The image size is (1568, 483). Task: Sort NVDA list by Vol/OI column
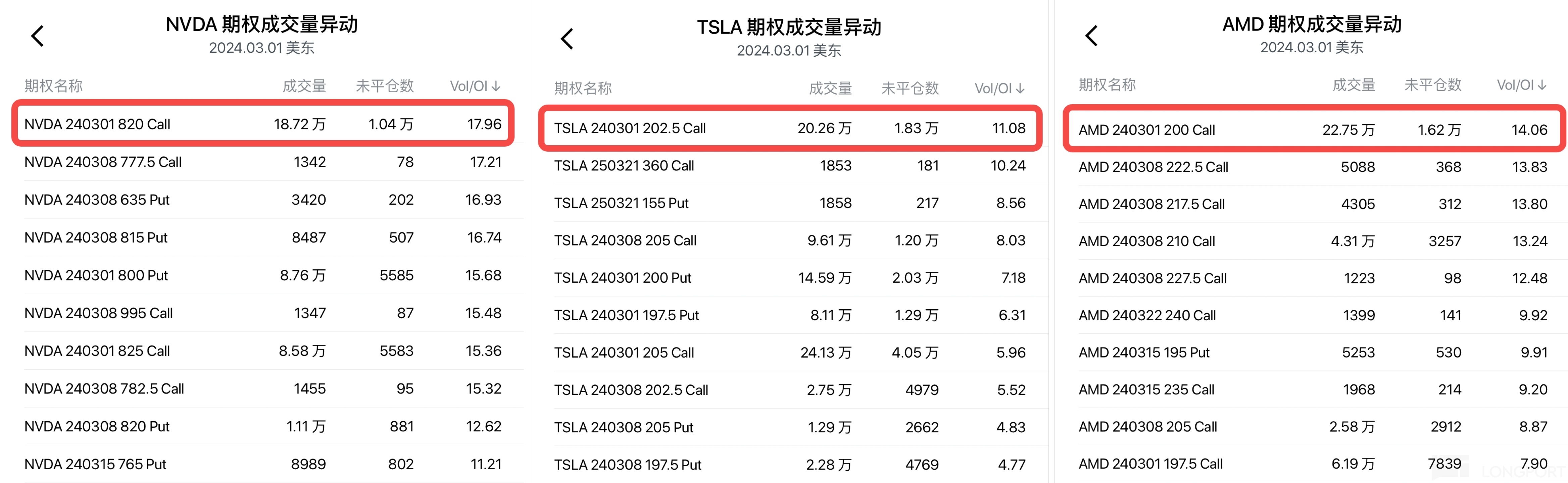pos(475,87)
